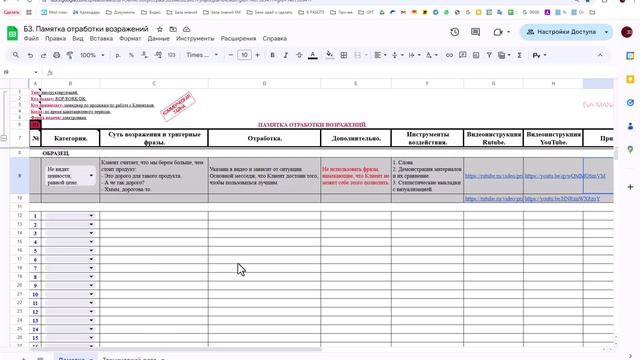This screenshot has height=360, width=640.
Task: Activate paint format tool
Action: [70, 55]
